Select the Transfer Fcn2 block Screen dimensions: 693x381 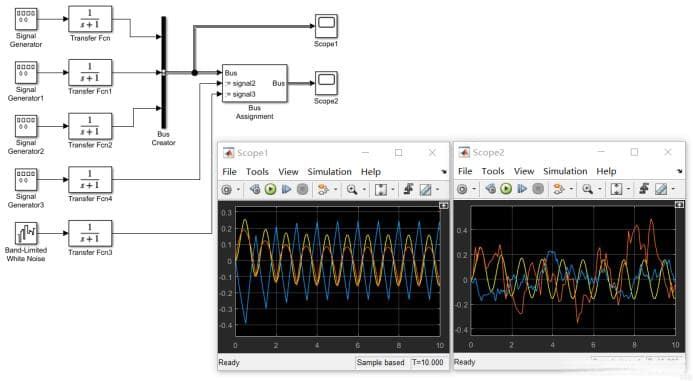coord(90,126)
